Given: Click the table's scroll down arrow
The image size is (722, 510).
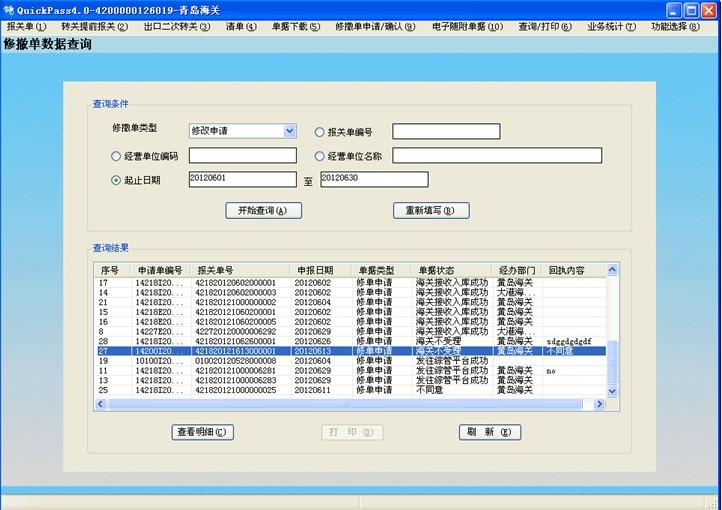Looking at the screenshot, I should [x=614, y=393].
